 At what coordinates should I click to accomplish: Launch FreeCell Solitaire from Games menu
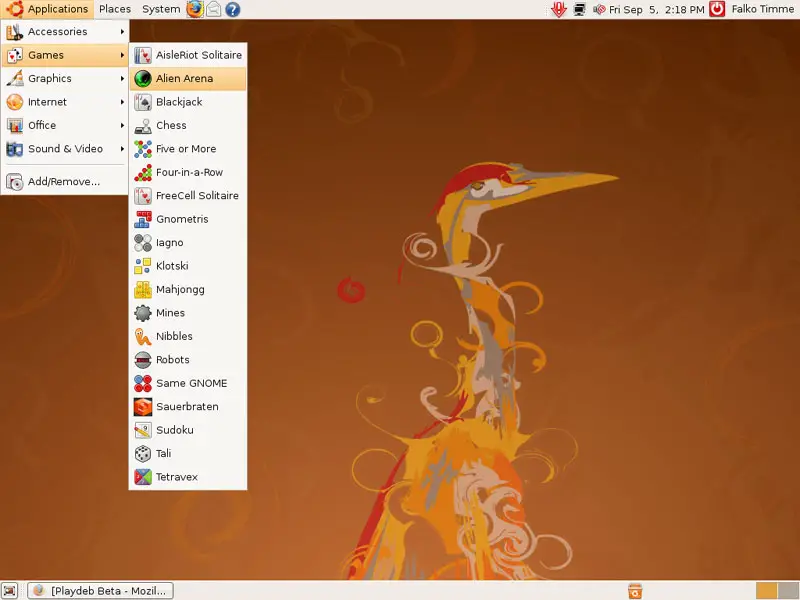tap(188, 196)
